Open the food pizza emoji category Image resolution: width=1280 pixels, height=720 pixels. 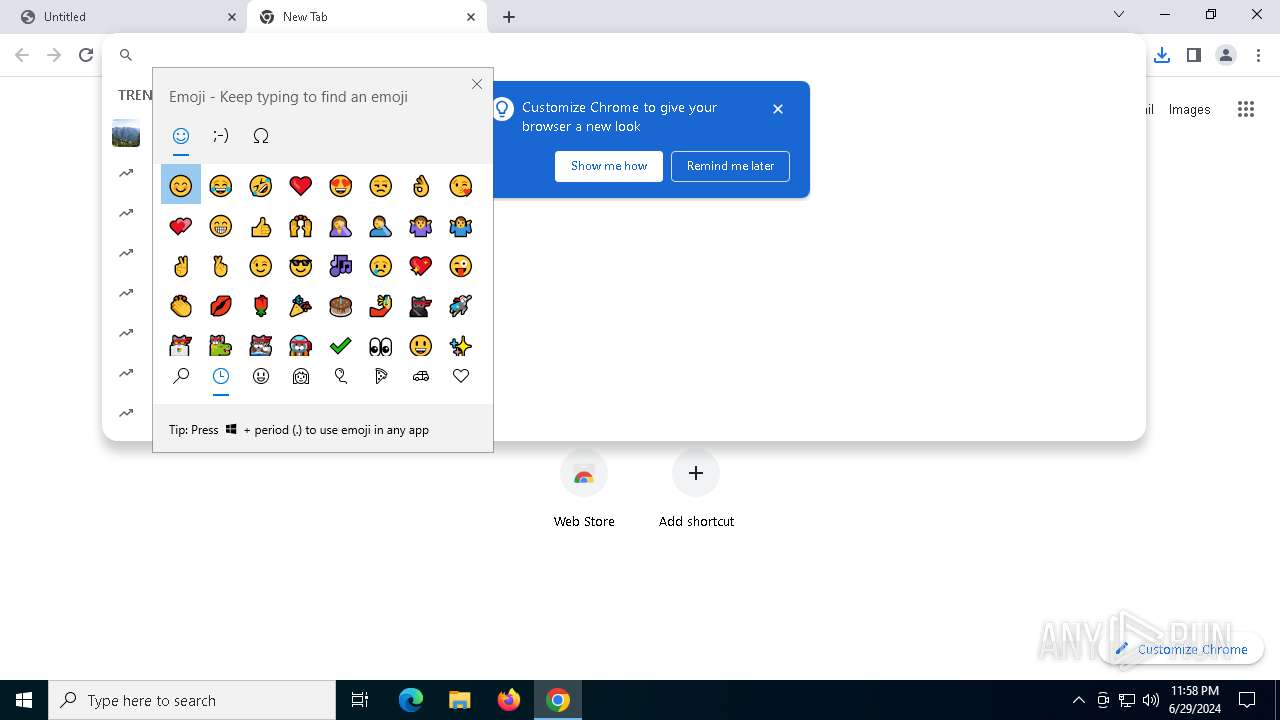point(381,376)
